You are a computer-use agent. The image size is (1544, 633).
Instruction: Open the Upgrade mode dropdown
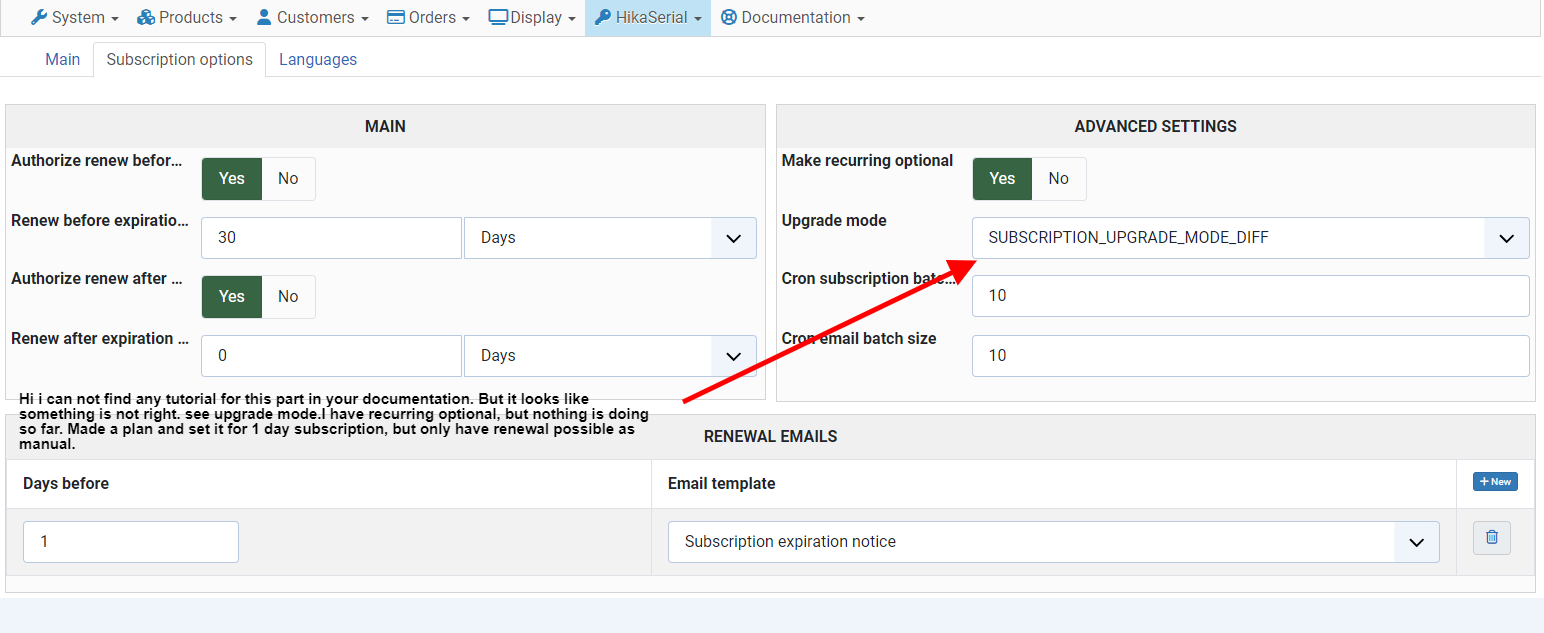coord(1251,238)
